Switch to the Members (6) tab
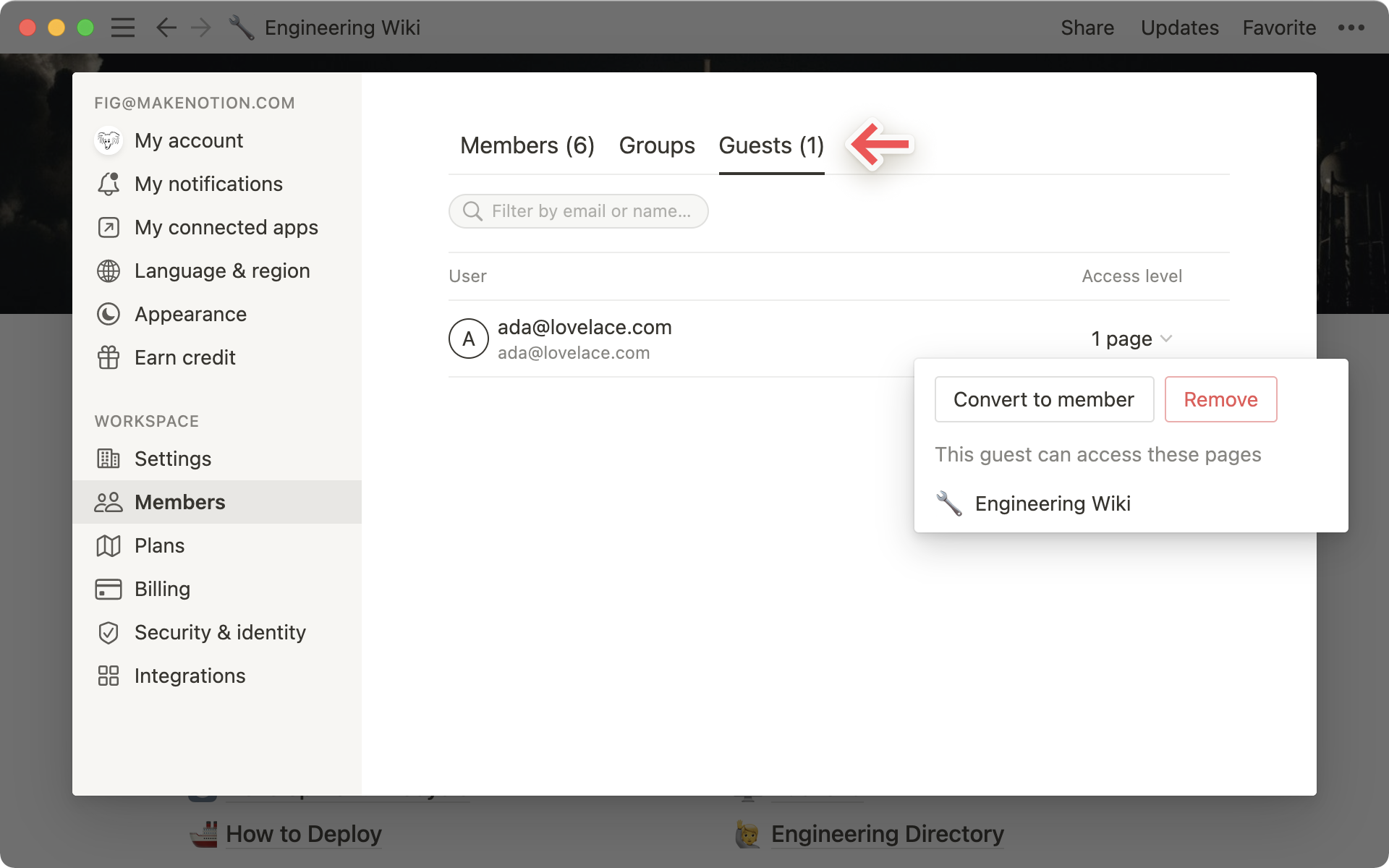The image size is (1389, 868). click(527, 145)
